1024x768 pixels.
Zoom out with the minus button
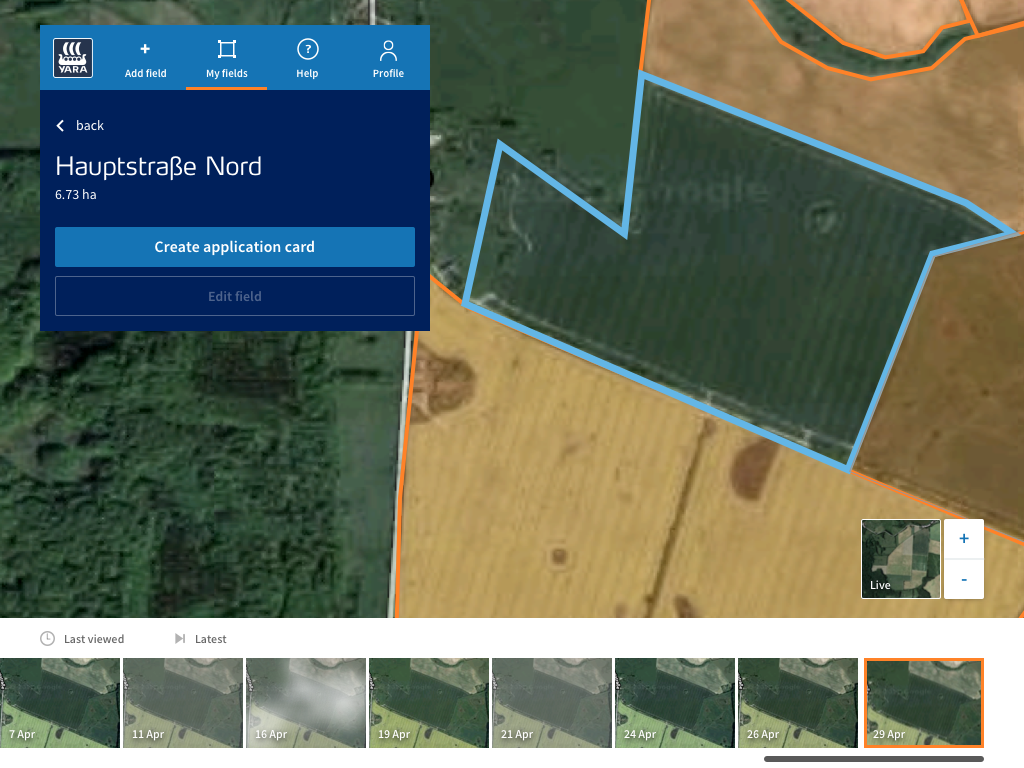[963, 579]
